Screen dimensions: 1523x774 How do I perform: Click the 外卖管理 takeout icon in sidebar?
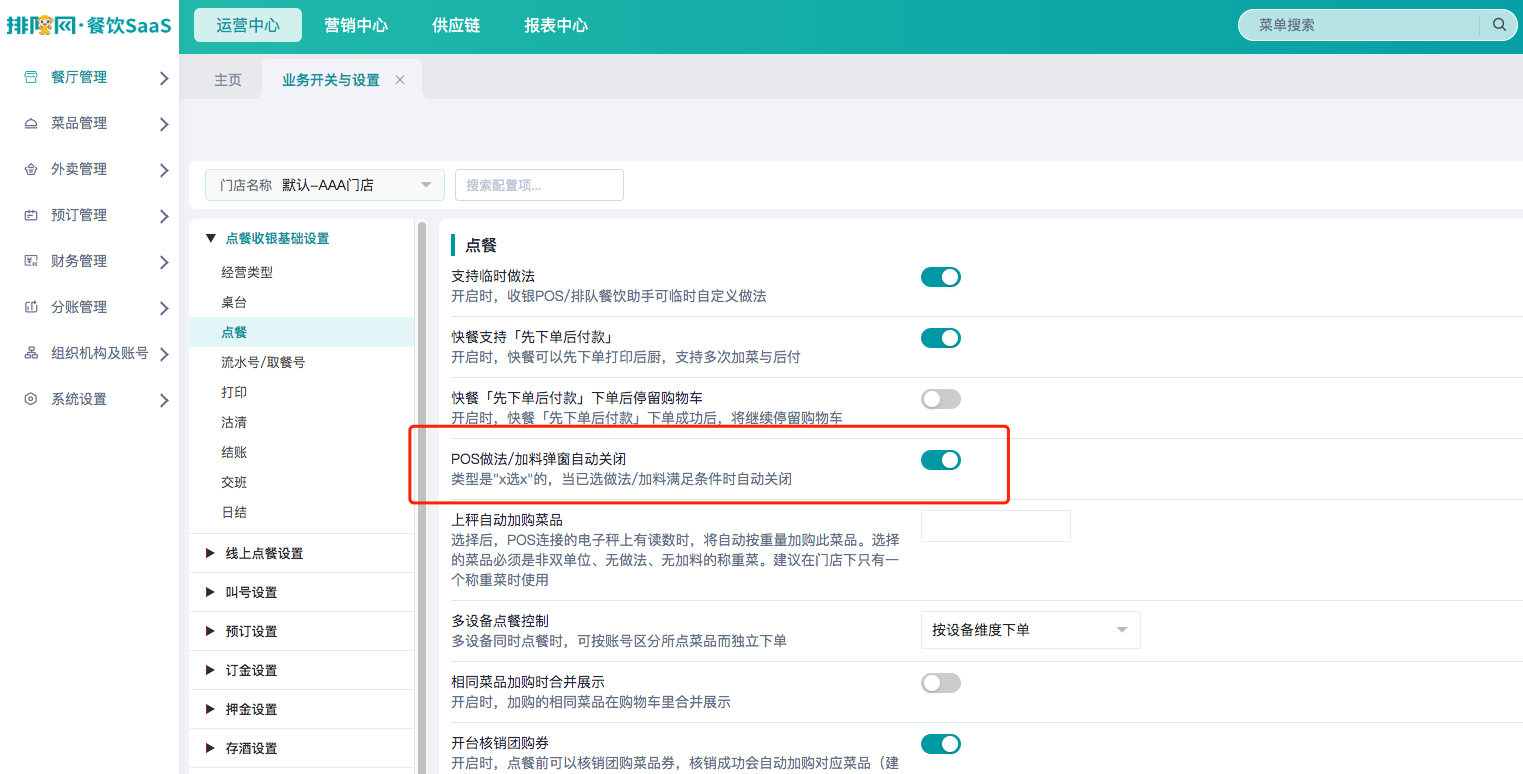31,169
